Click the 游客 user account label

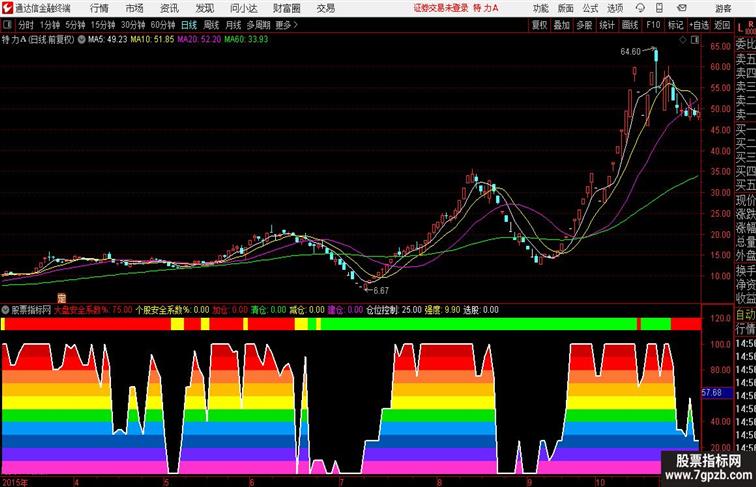click(x=723, y=8)
